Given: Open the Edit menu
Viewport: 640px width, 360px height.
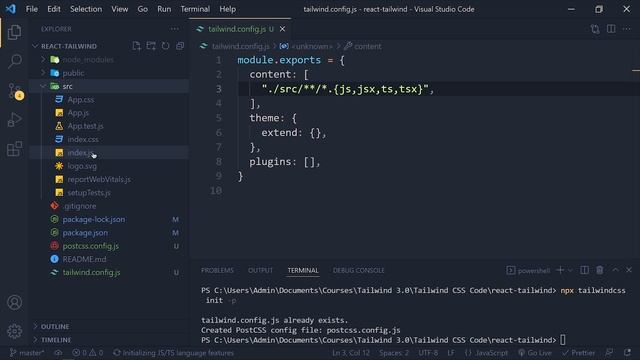Looking at the screenshot, I should coord(53,9).
